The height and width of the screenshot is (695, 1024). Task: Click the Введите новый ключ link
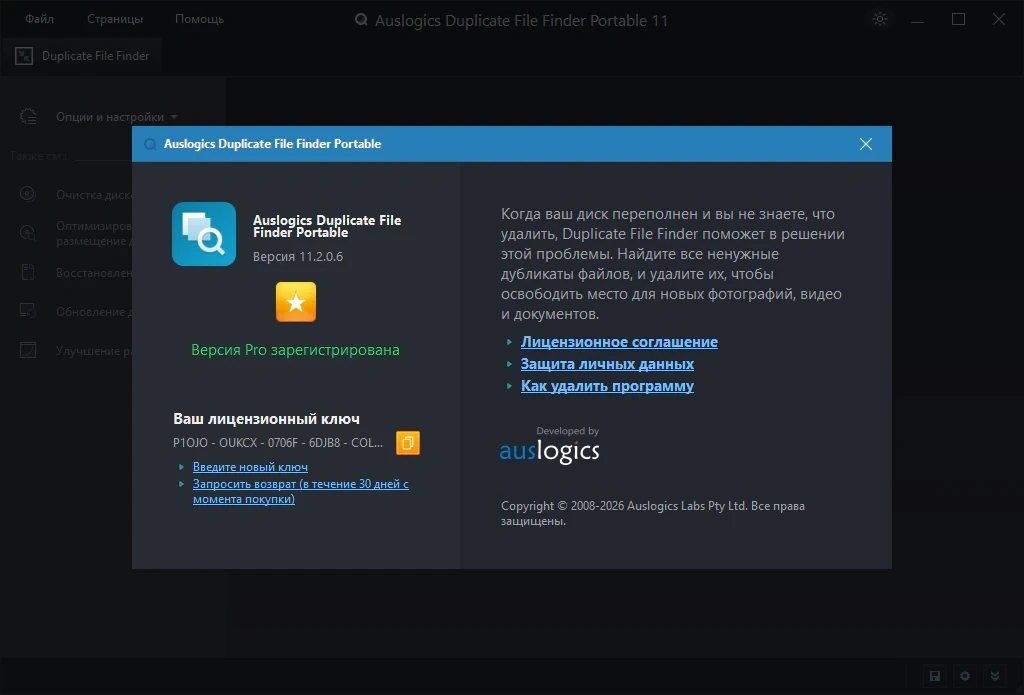click(x=250, y=467)
